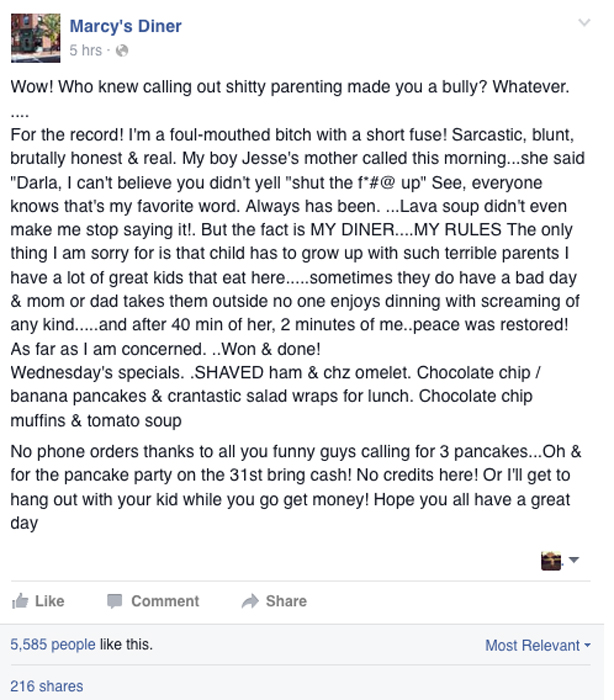Click the post paragraph about Wednesday's specials
The height and width of the screenshot is (700, 614).
(276, 396)
